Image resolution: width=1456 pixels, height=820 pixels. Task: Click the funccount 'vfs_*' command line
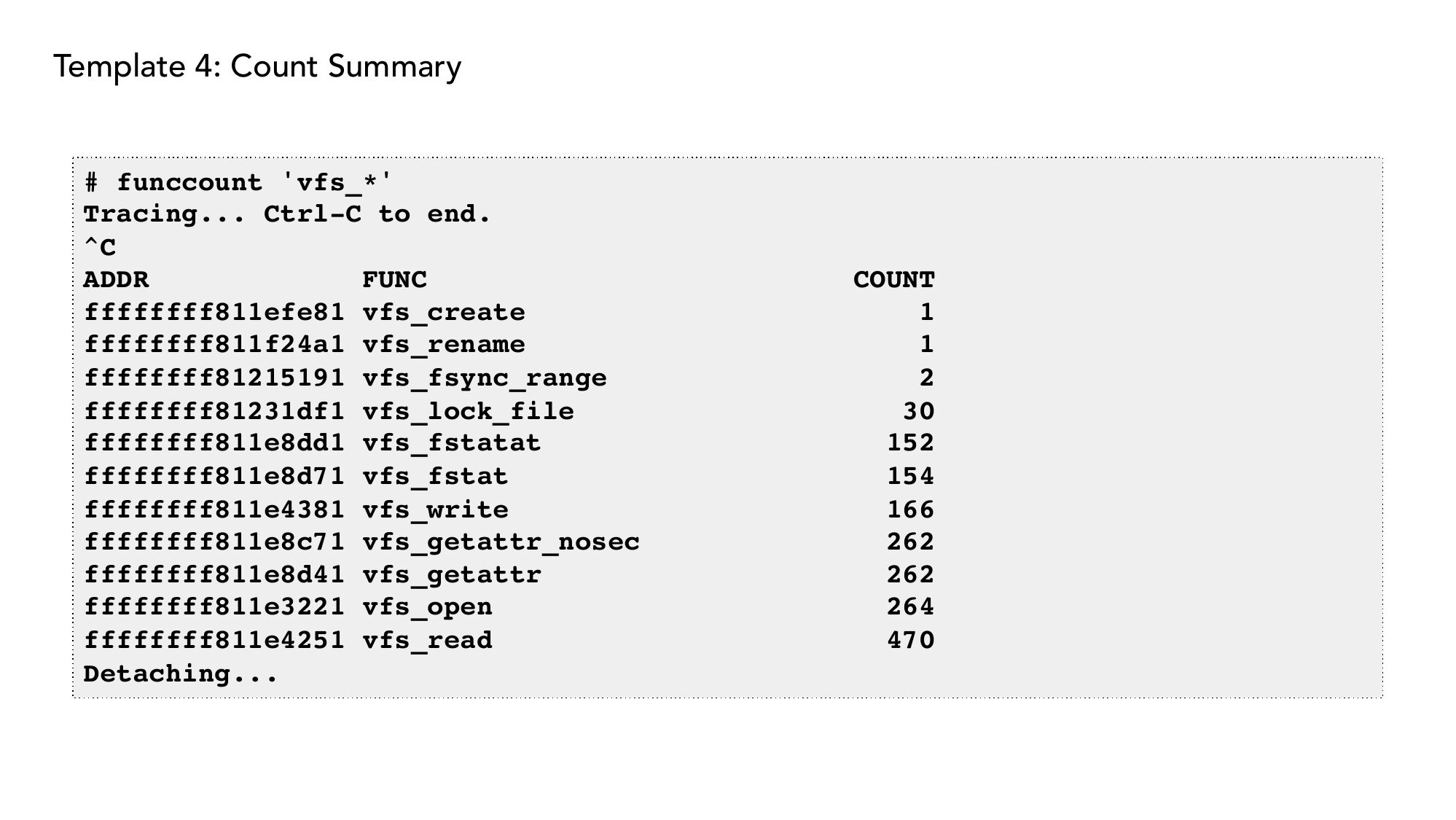coord(238,182)
